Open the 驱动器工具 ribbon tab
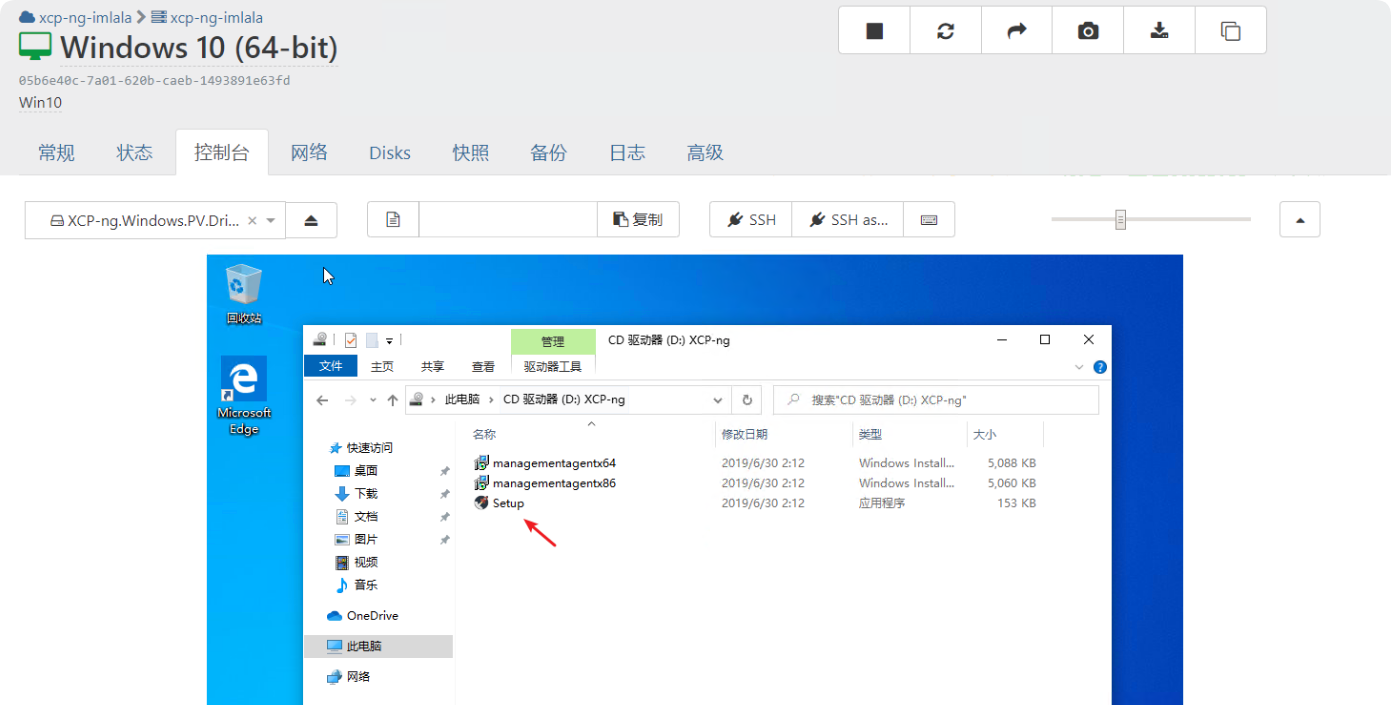 [x=552, y=367]
